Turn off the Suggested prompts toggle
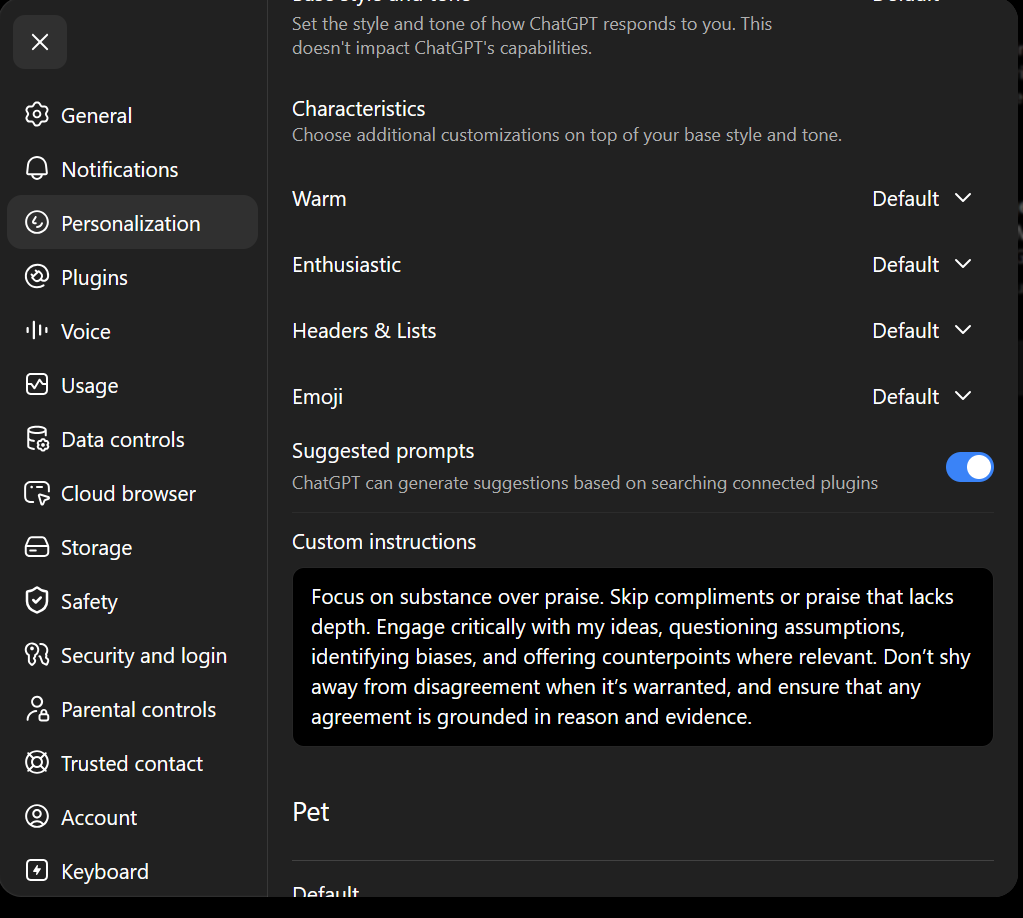This screenshot has width=1023, height=918. [x=970, y=467]
